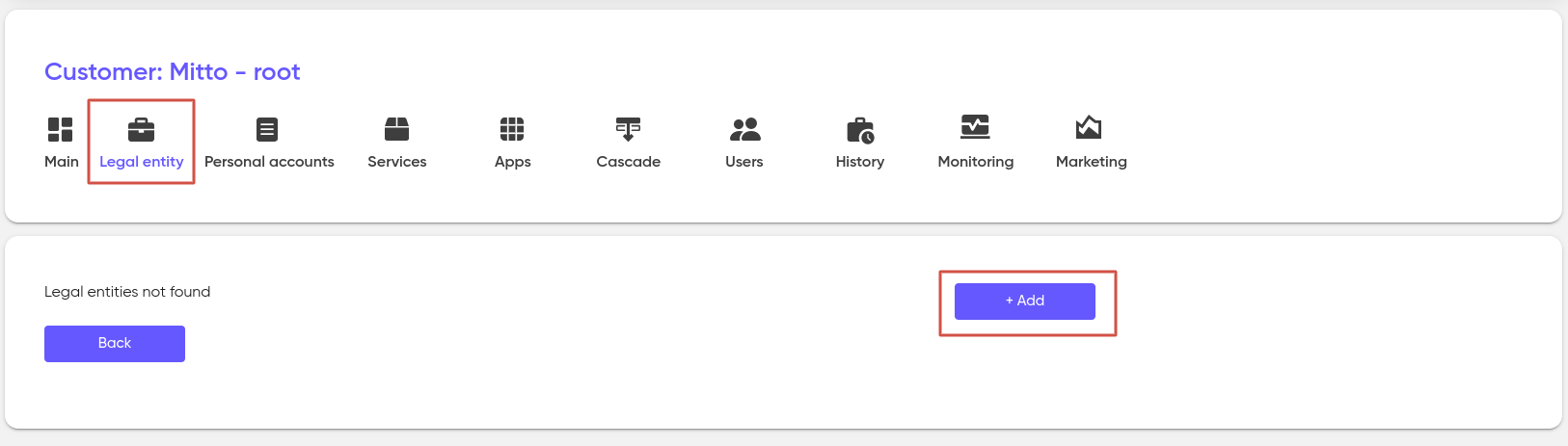Click the + Add button

click(1025, 302)
